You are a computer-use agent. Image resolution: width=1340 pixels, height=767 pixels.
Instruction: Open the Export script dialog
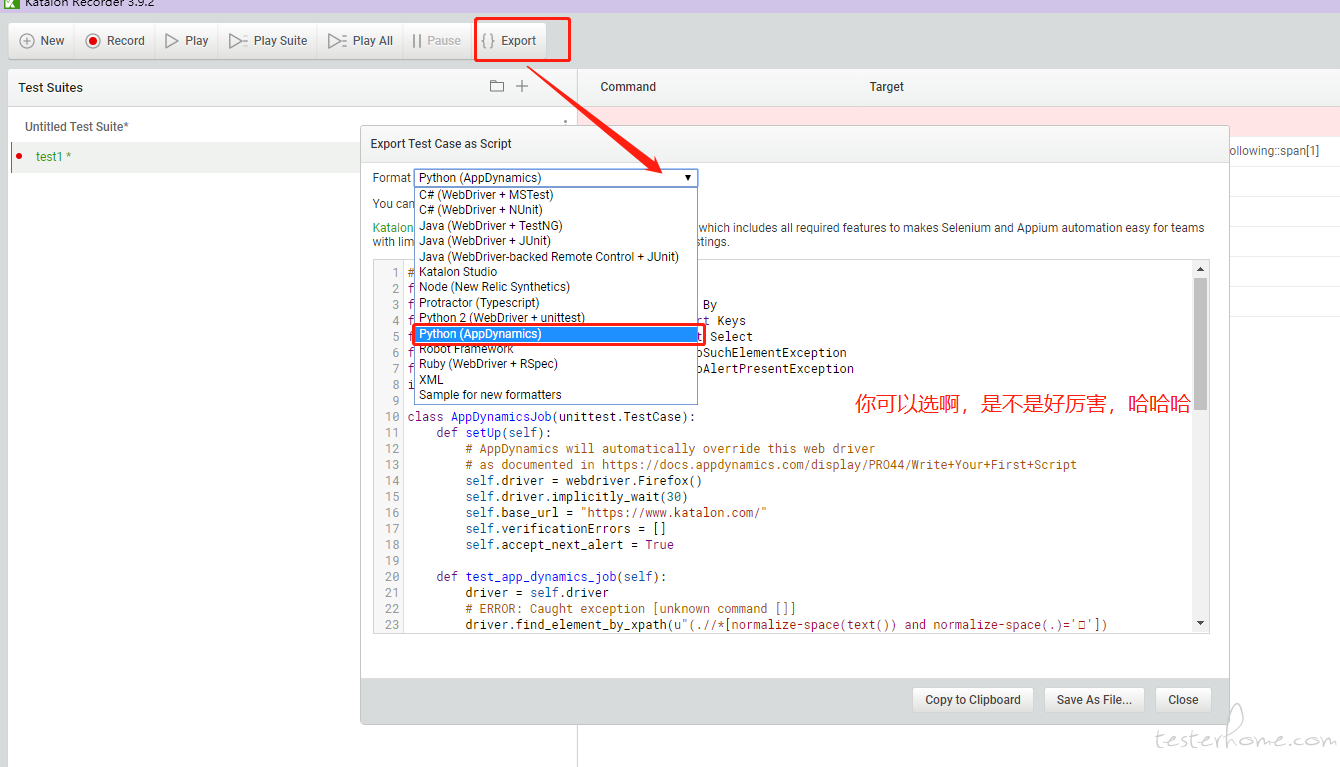509,41
